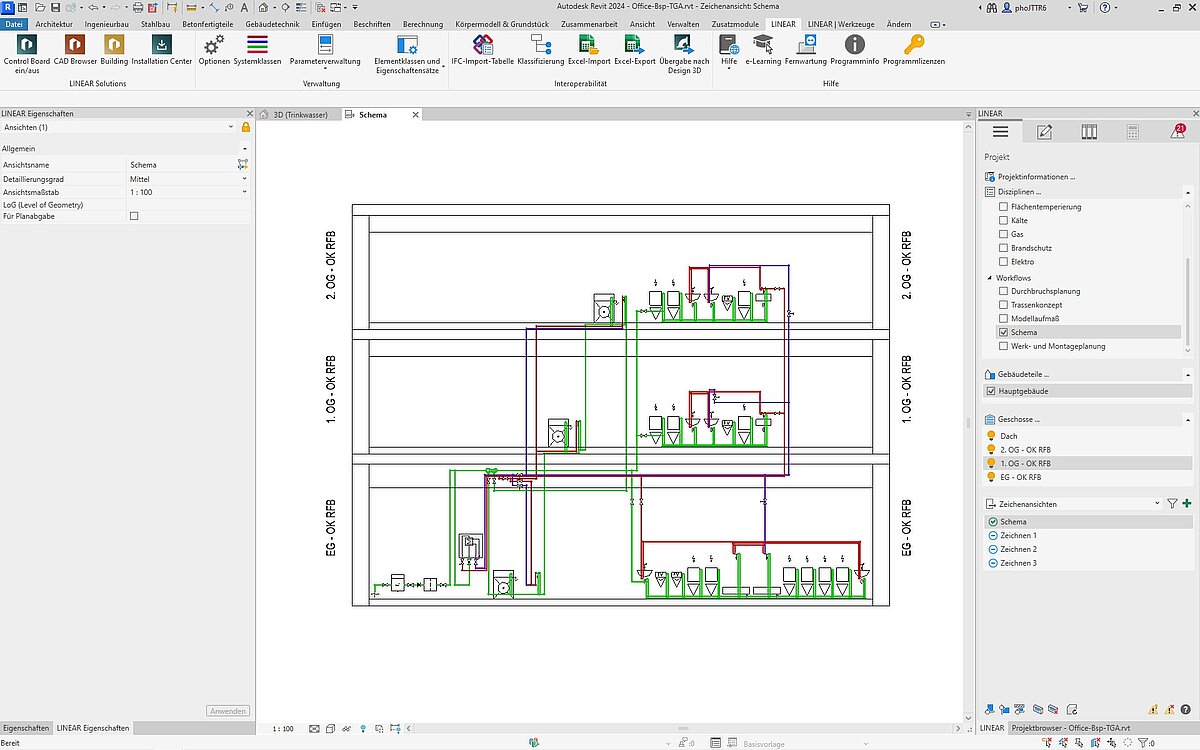This screenshot has height=750, width=1200.
Task: Toggle Control Board ein/aus
Action: click(27, 46)
